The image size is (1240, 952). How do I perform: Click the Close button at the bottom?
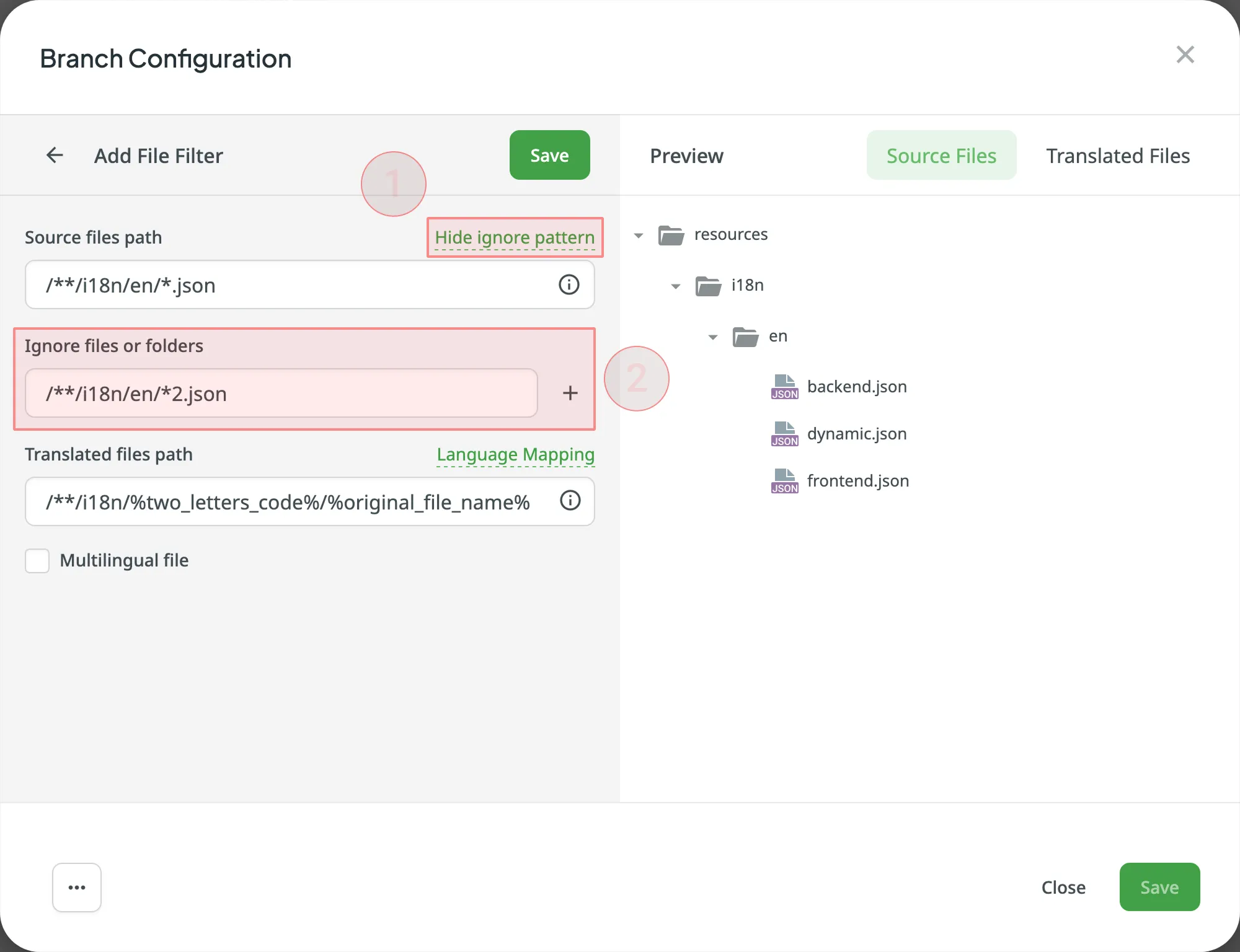tap(1063, 887)
